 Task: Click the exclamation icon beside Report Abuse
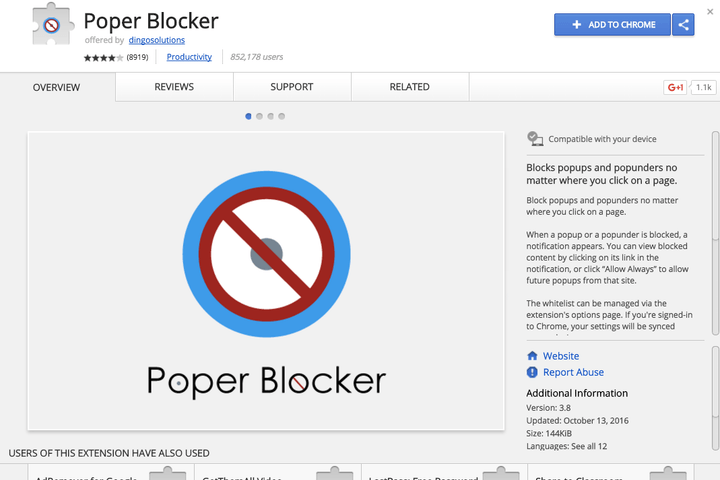point(532,372)
